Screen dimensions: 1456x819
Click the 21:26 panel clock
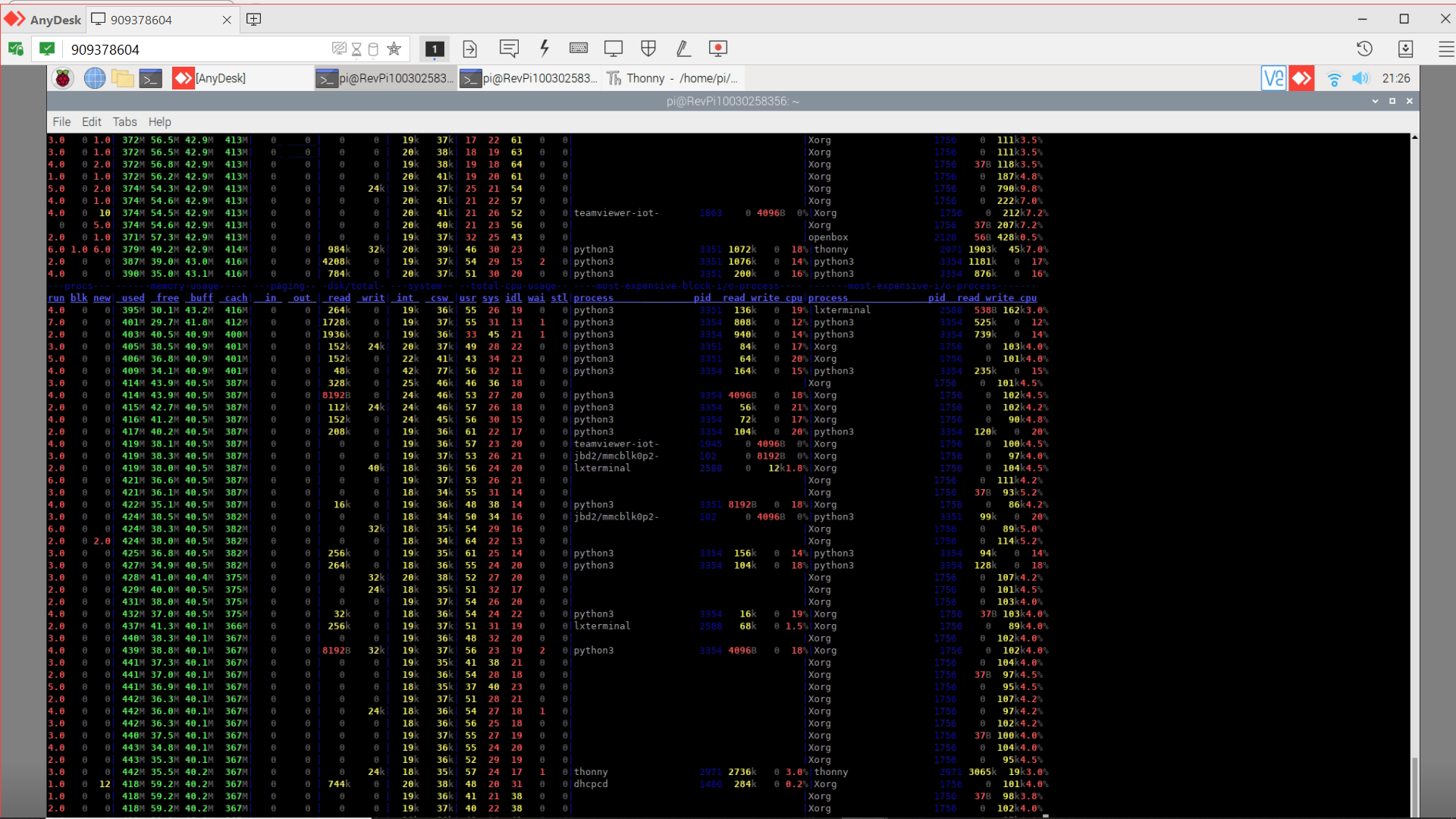[1396, 78]
